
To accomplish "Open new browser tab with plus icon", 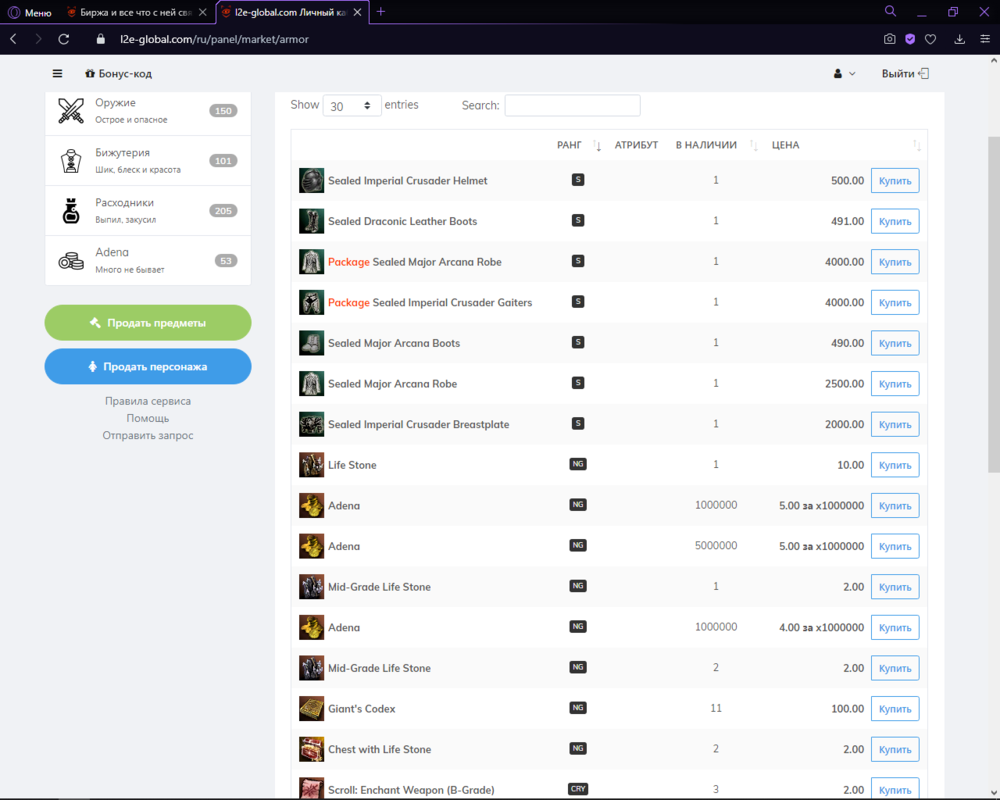I will coord(381,12).
